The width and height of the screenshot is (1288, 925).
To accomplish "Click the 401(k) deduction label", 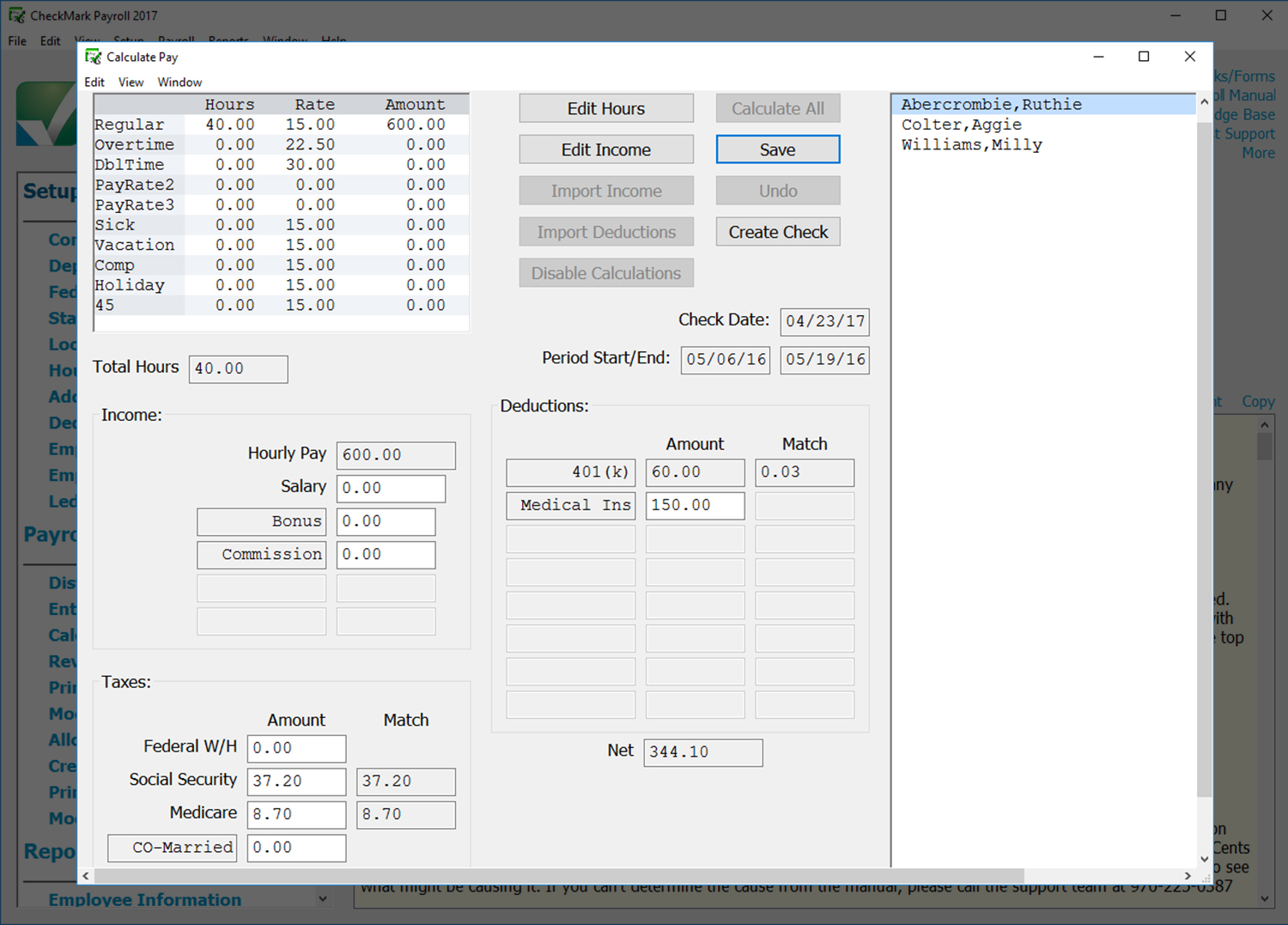I will tap(571, 472).
